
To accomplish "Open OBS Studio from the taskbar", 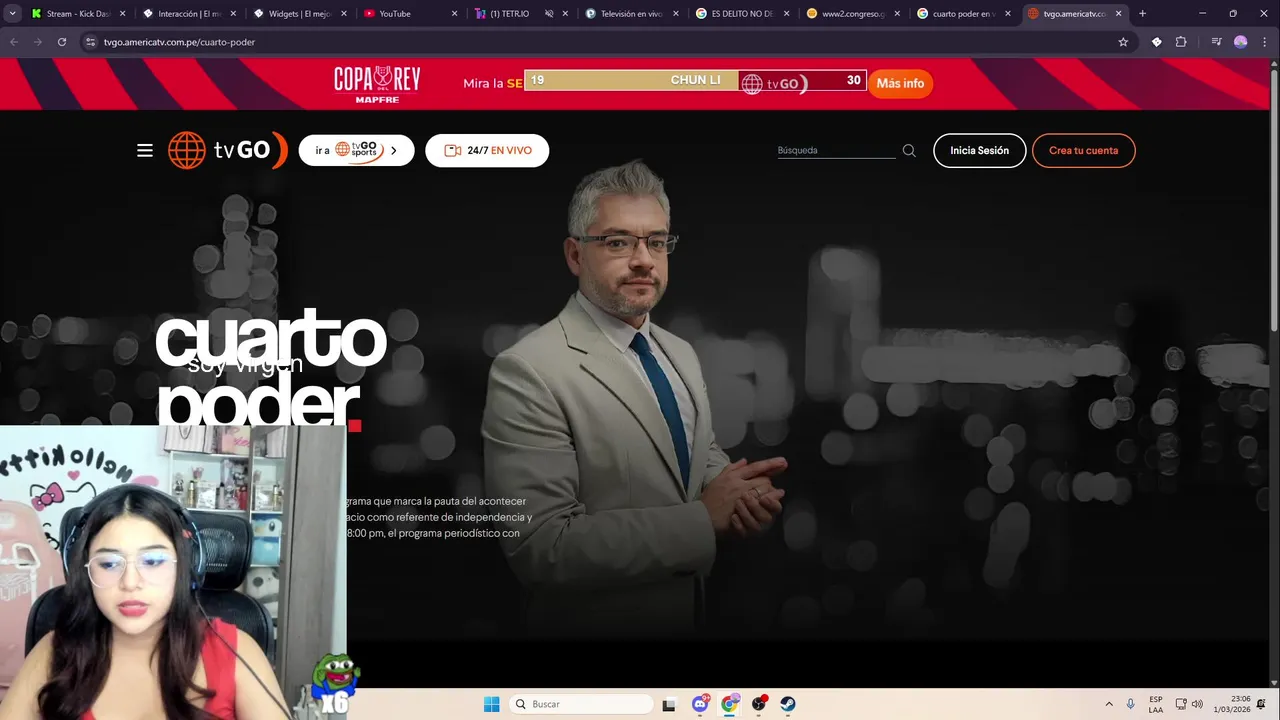I will [759, 704].
